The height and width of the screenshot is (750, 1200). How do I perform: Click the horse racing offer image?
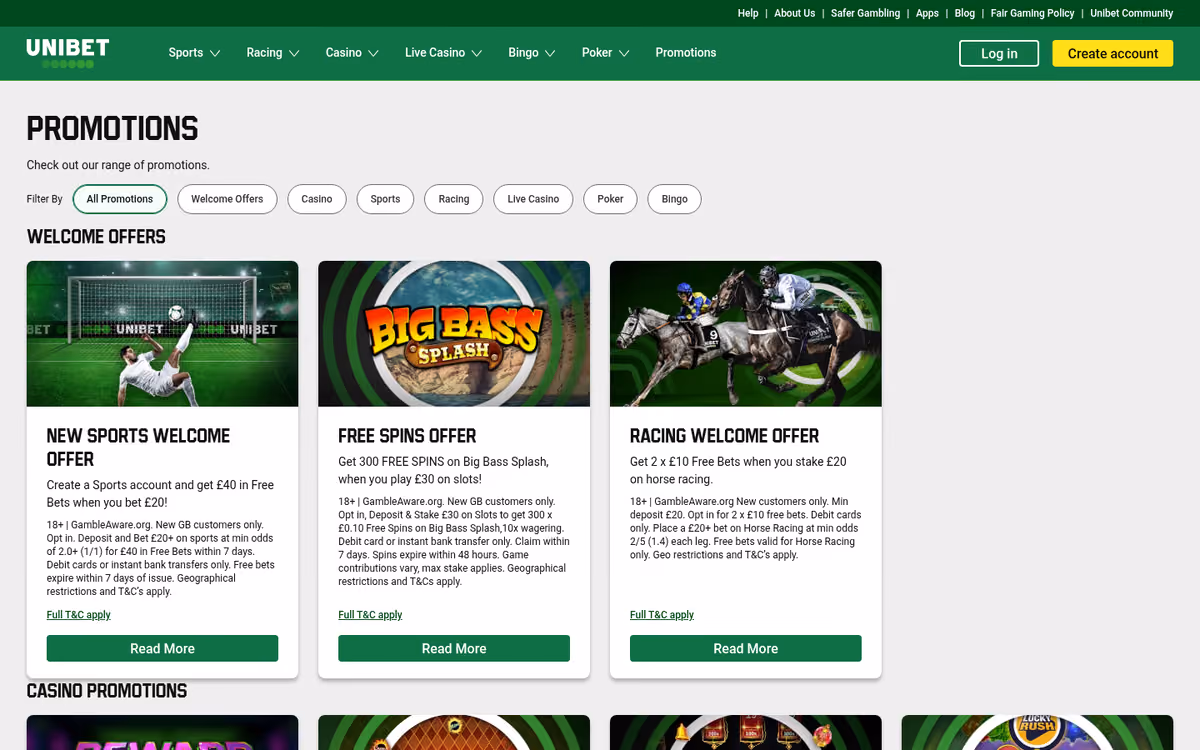[x=746, y=334]
